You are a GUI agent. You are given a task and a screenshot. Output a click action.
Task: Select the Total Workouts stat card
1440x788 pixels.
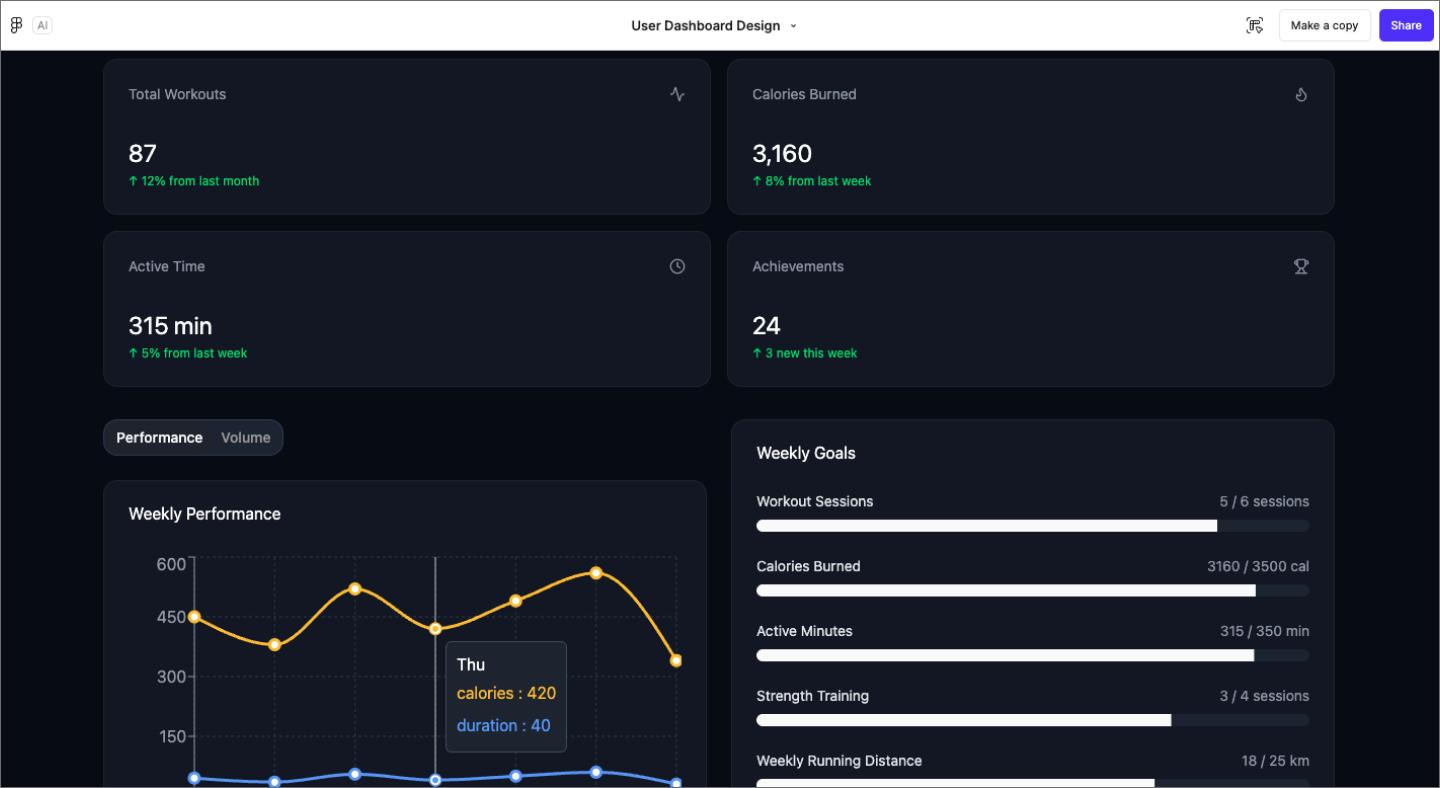pos(406,136)
